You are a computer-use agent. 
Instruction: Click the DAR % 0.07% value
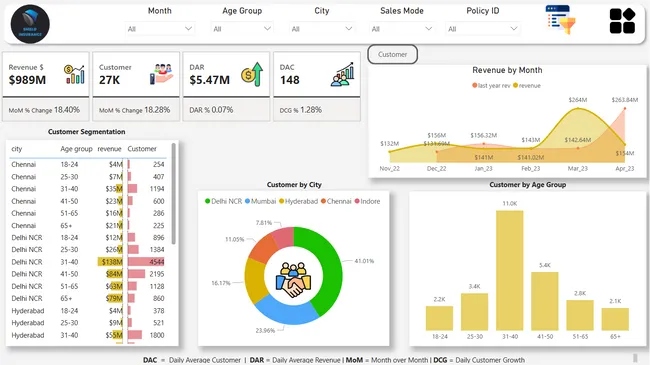(x=211, y=110)
